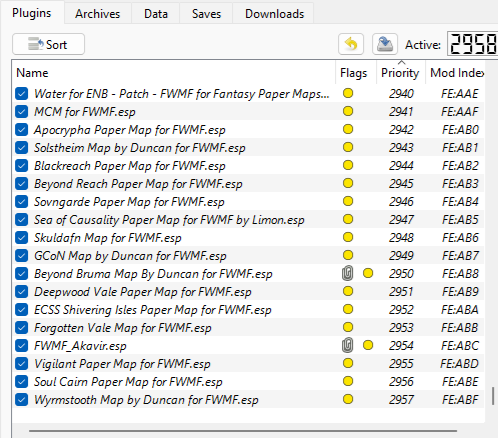Click paperclip flag icon on FWMF_Akavir row
Image resolution: width=498 pixels, height=438 pixels.
point(347,345)
